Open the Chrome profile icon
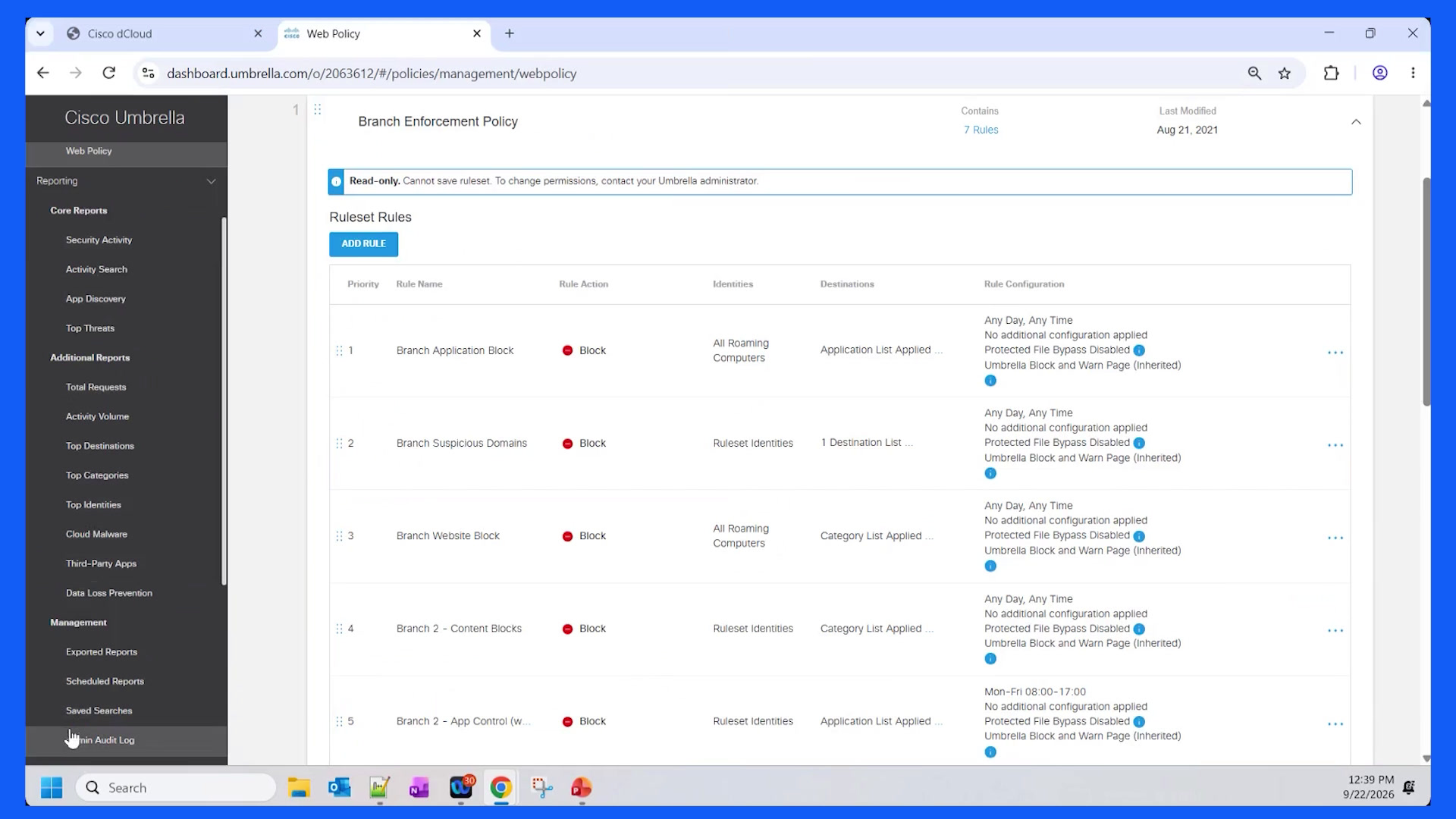The height and width of the screenshot is (819, 1456). (1380, 73)
